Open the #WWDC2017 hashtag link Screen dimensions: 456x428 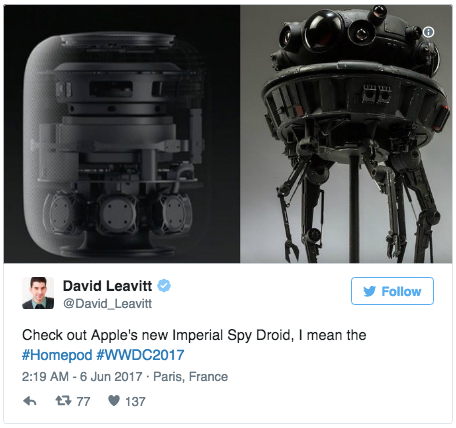point(140,355)
